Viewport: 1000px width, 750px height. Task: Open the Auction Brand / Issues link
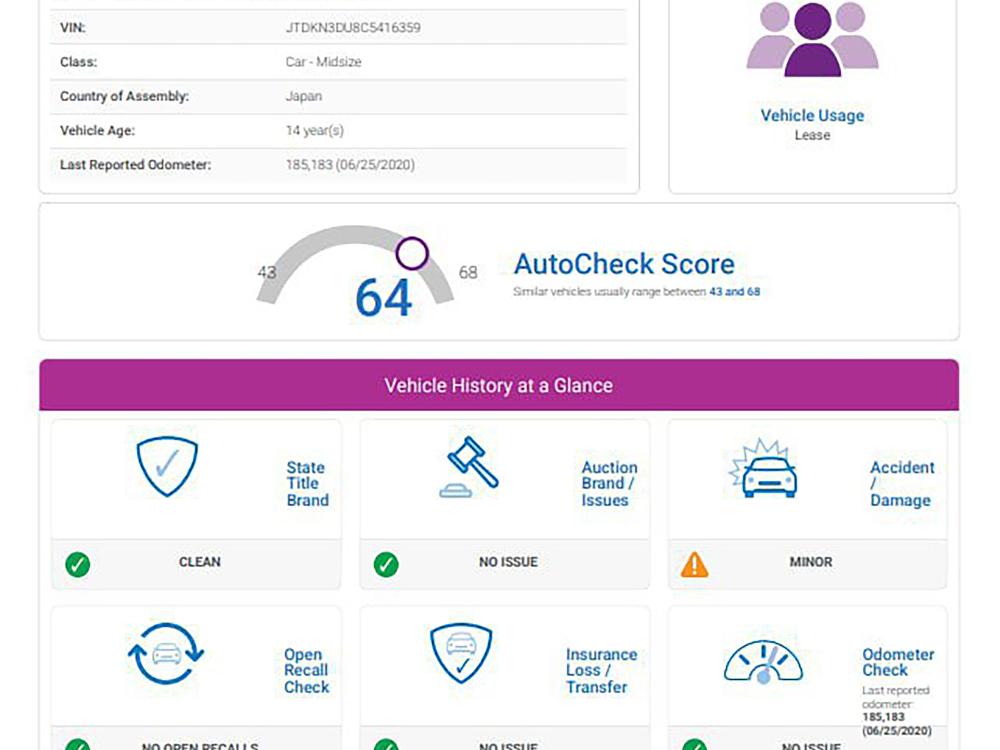tap(609, 484)
